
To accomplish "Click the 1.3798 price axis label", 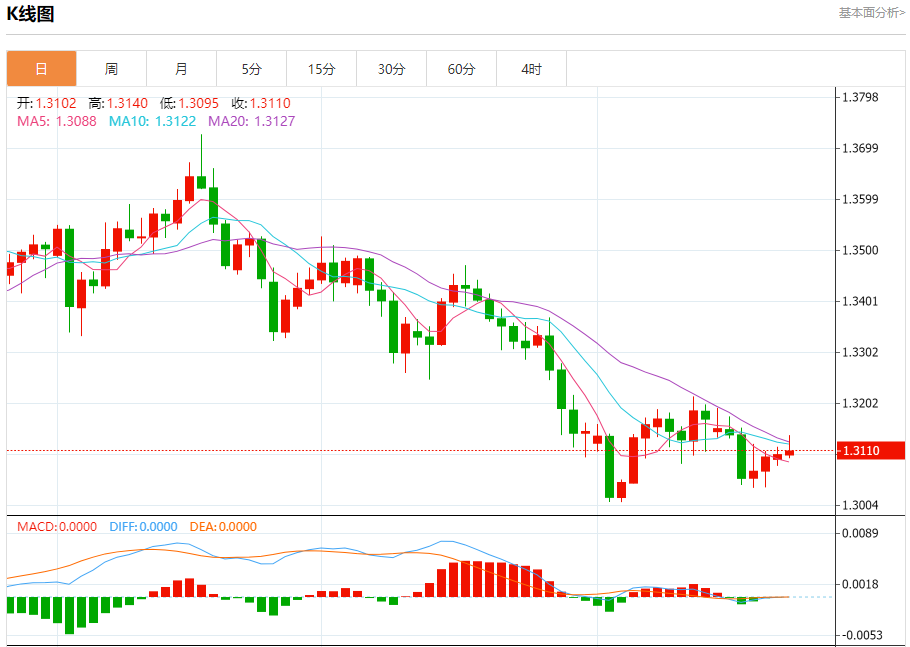I will click(x=860, y=97).
